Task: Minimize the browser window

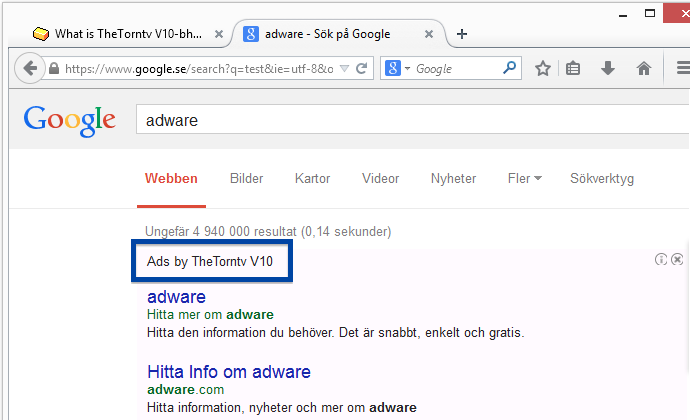Action: 623,15
